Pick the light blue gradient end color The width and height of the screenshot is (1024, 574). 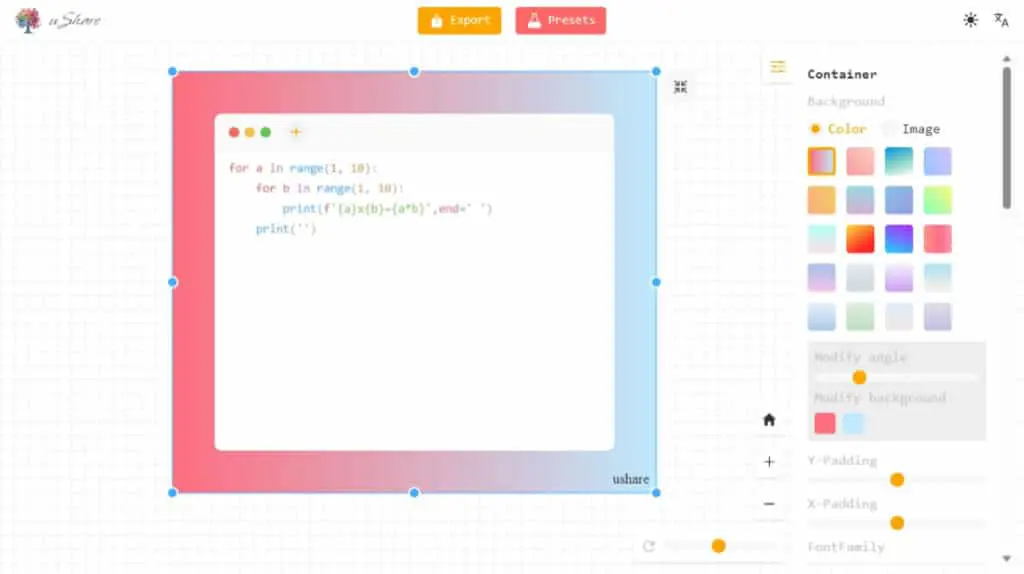coord(853,423)
